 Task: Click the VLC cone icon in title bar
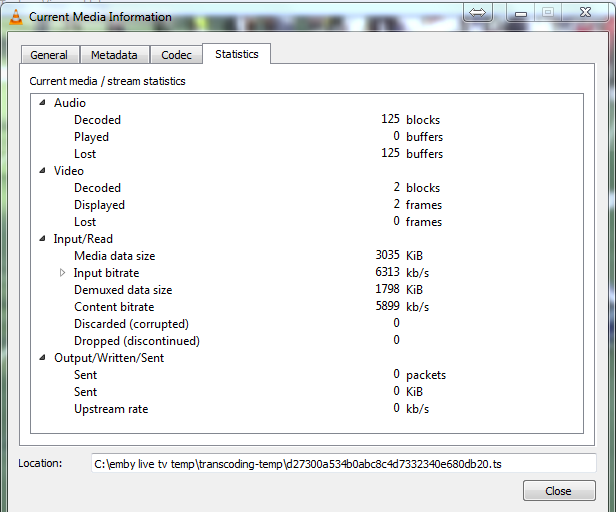[16, 17]
